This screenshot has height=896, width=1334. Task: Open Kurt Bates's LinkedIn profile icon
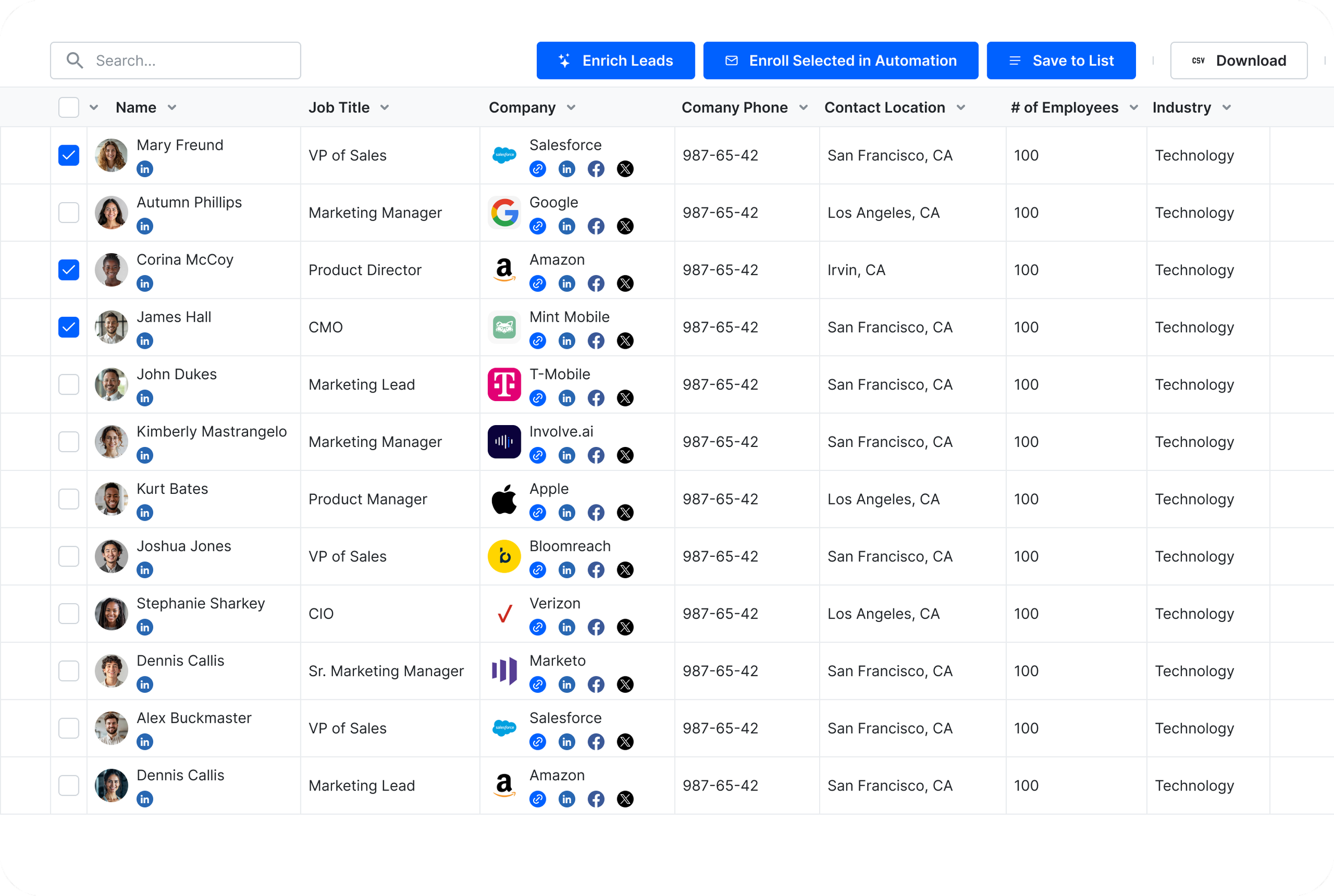[x=145, y=513]
